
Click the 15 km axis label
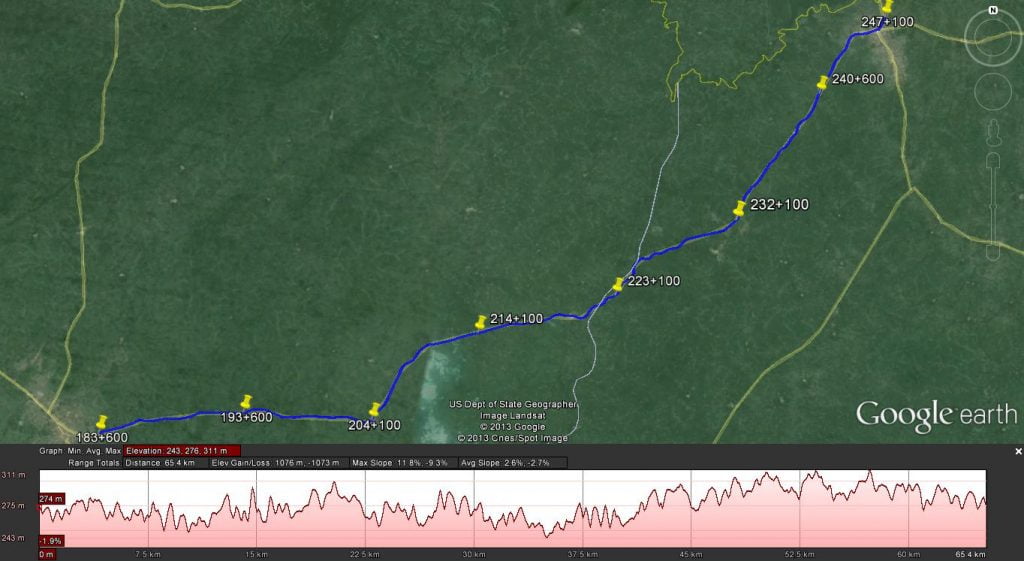click(x=257, y=554)
